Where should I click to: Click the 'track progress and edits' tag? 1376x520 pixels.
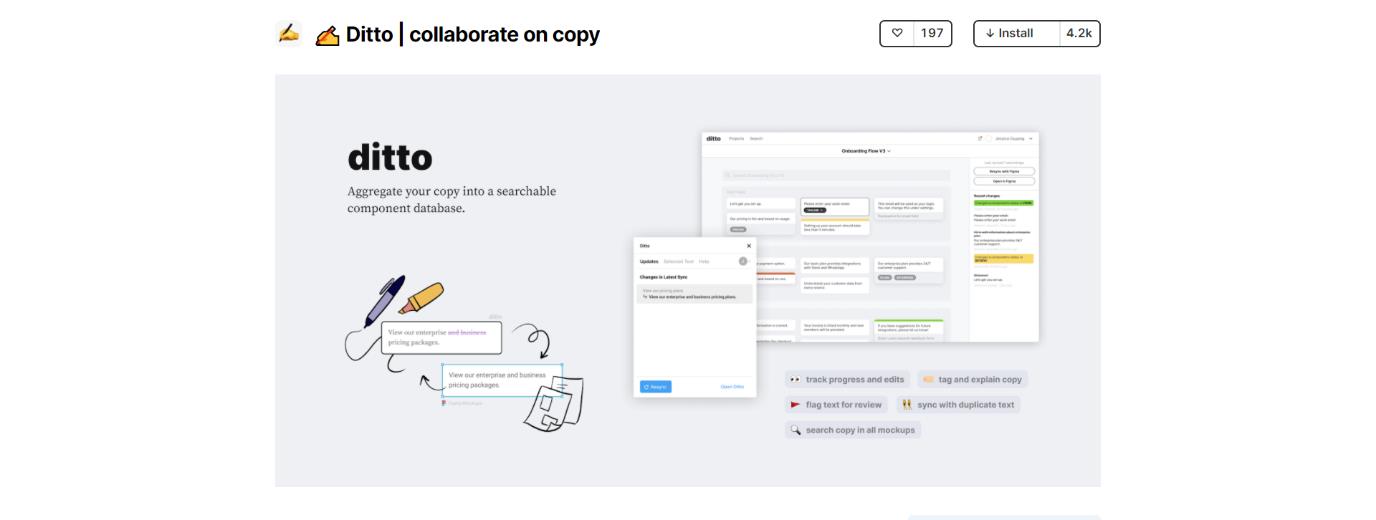pyautogui.click(x=847, y=379)
